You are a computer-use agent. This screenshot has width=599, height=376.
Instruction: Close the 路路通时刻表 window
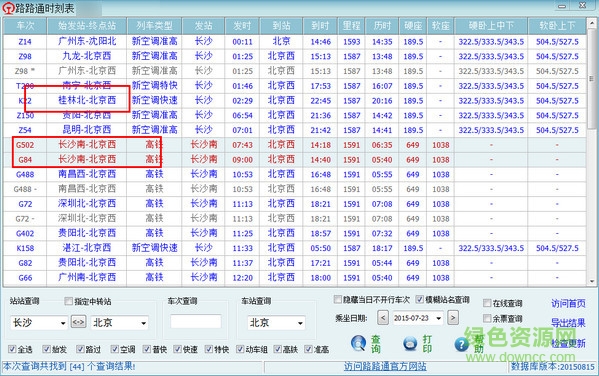tap(583, 6)
